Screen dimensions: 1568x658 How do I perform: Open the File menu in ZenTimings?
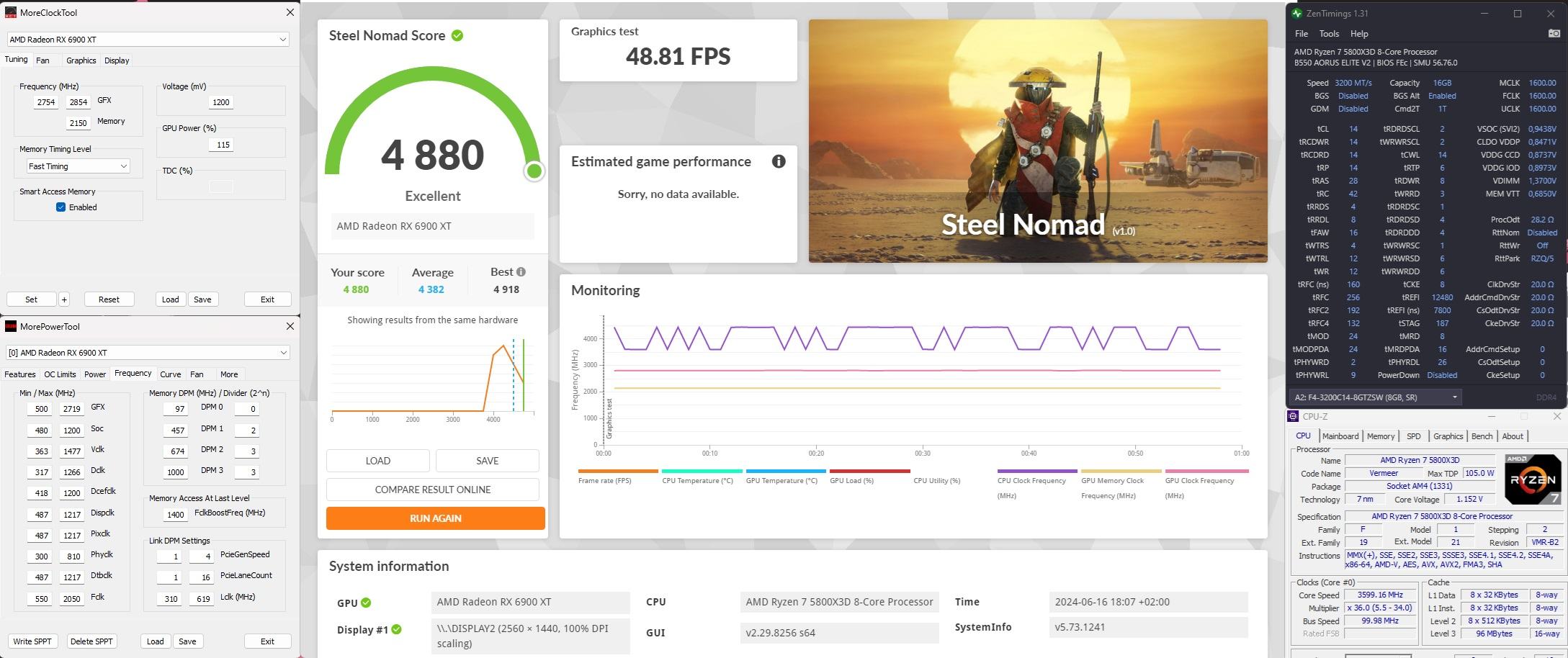(1302, 34)
